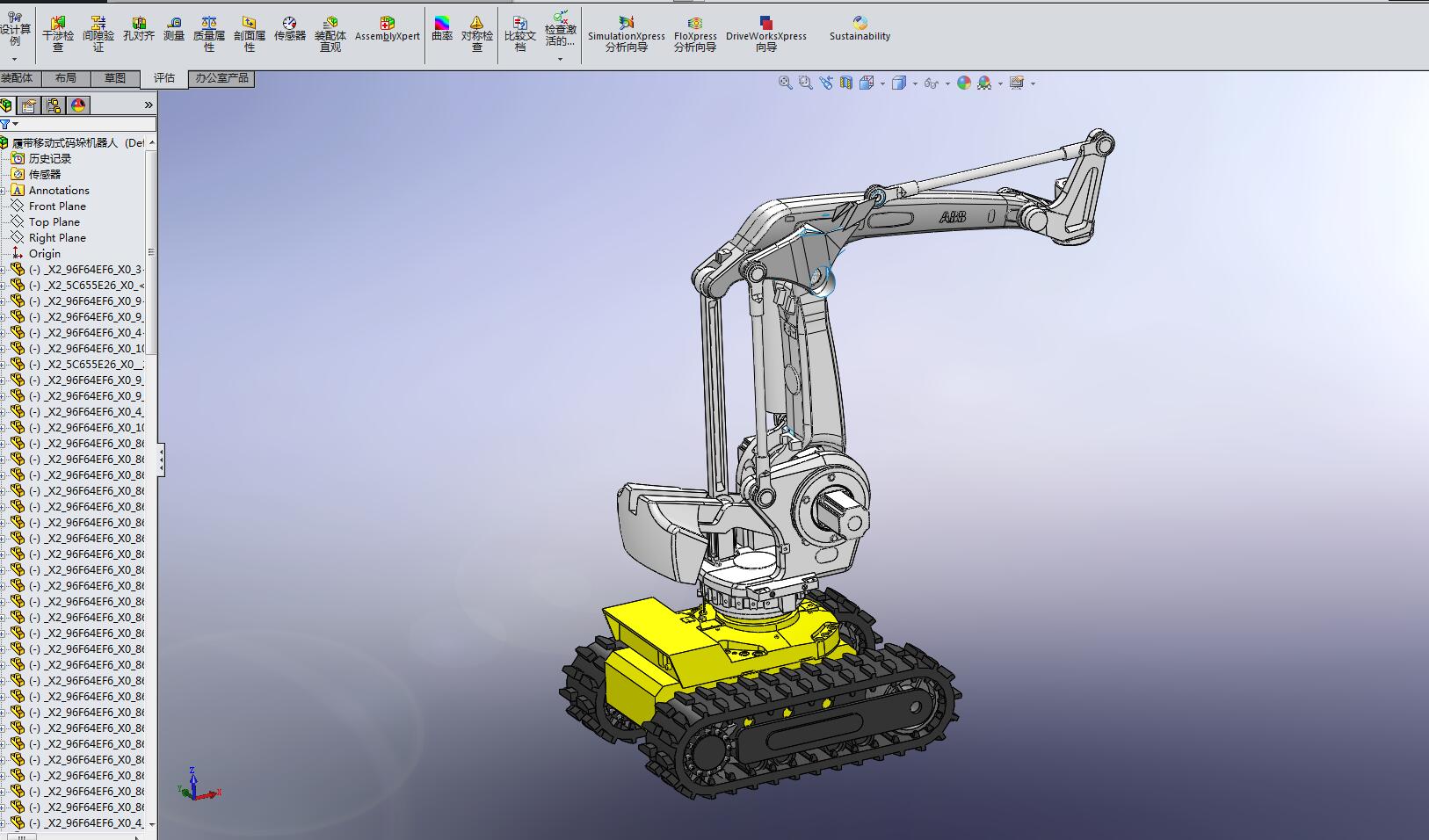This screenshot has height=840, width=1429.
Task: Open Apply Scene dropdown arrow
Action: pyautogui.click(x=1000, y=83)
